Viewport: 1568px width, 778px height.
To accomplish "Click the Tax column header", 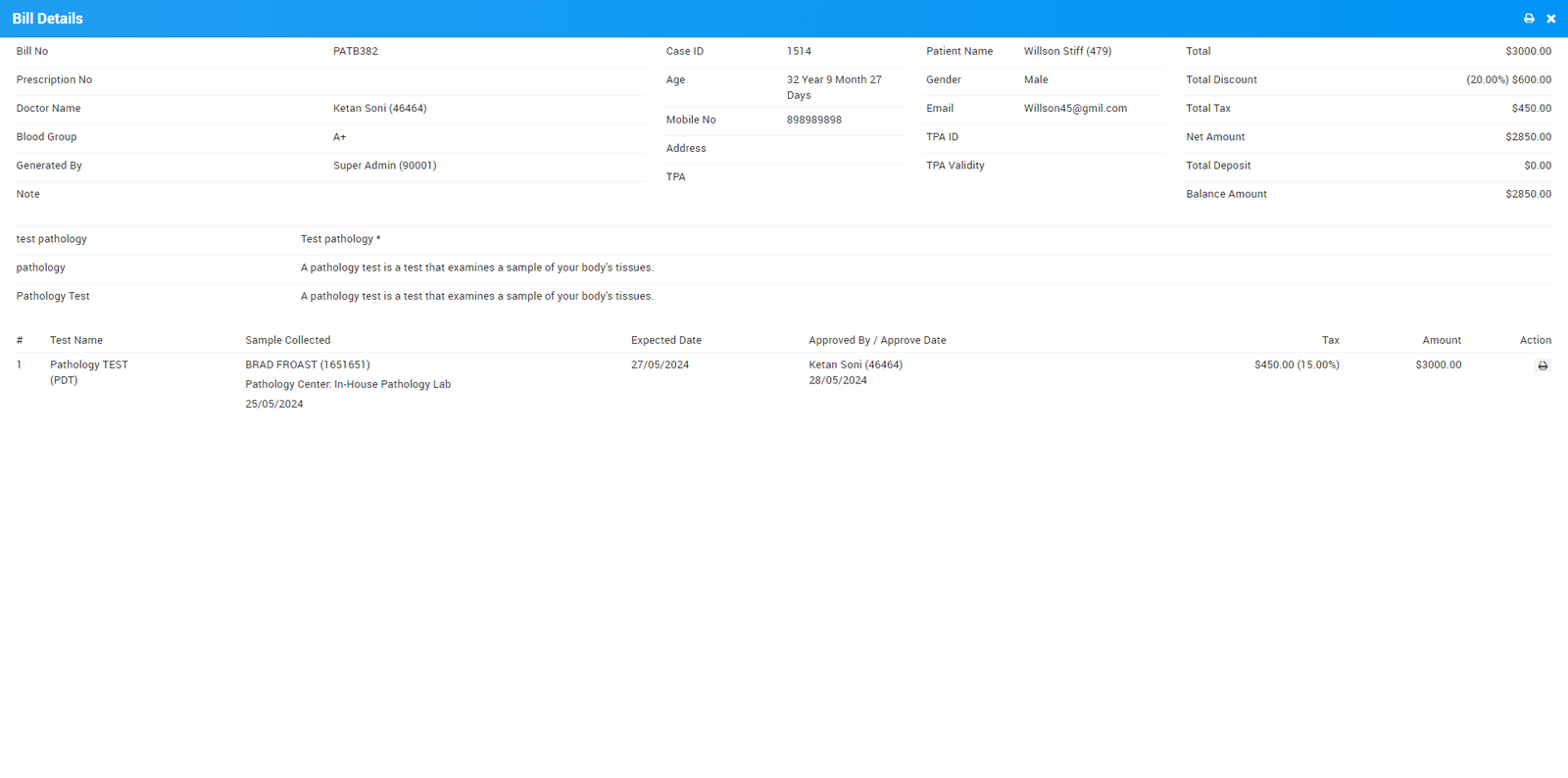I will click(1330, 340).
